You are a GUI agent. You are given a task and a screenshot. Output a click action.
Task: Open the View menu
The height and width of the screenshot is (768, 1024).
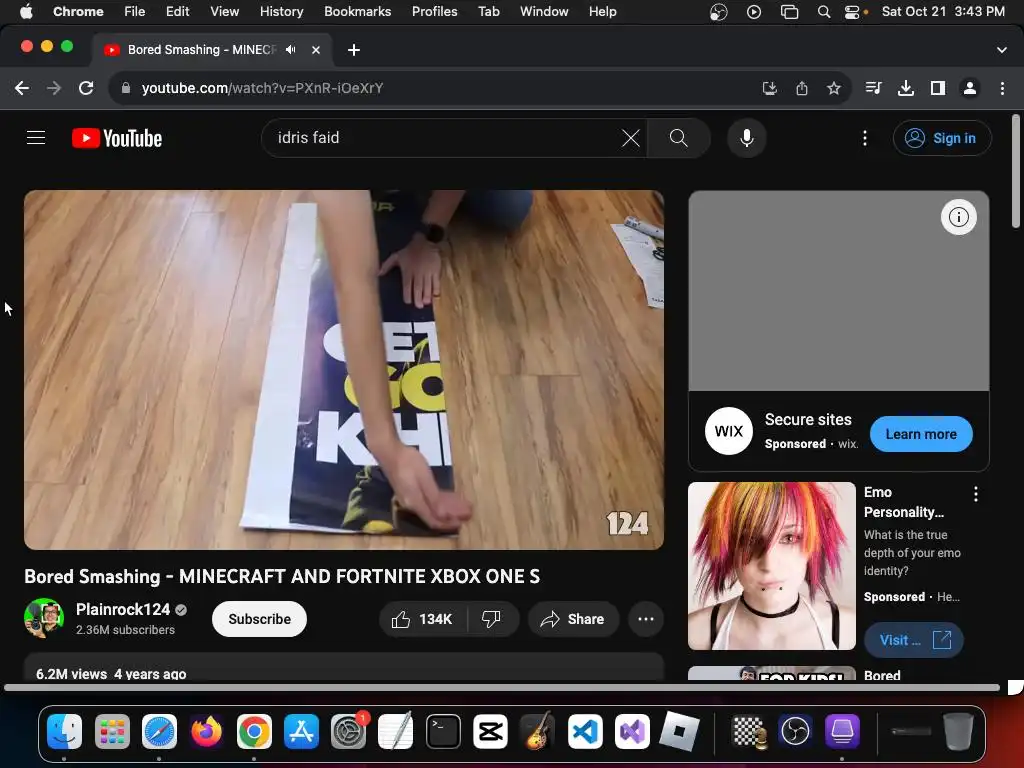224,12
